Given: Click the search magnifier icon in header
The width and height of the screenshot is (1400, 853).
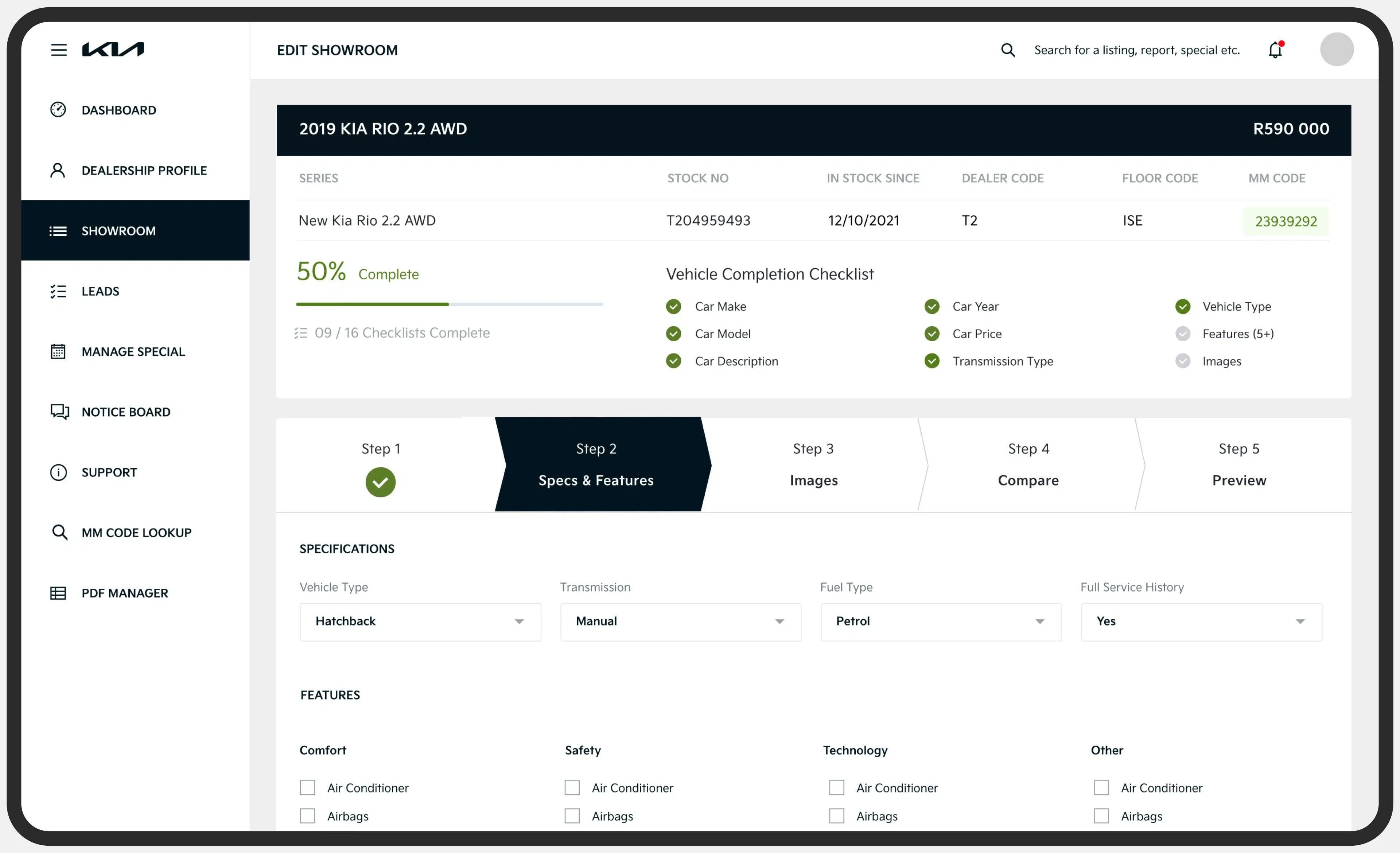Looking at the screenshot, I should tap(1007, 50).
